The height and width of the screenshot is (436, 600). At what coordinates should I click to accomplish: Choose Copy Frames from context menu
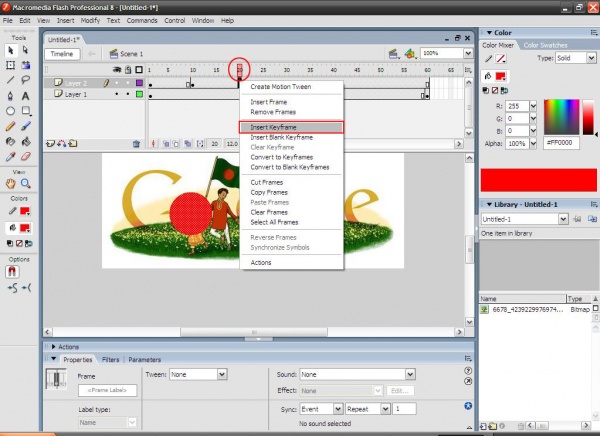(291, 193)
